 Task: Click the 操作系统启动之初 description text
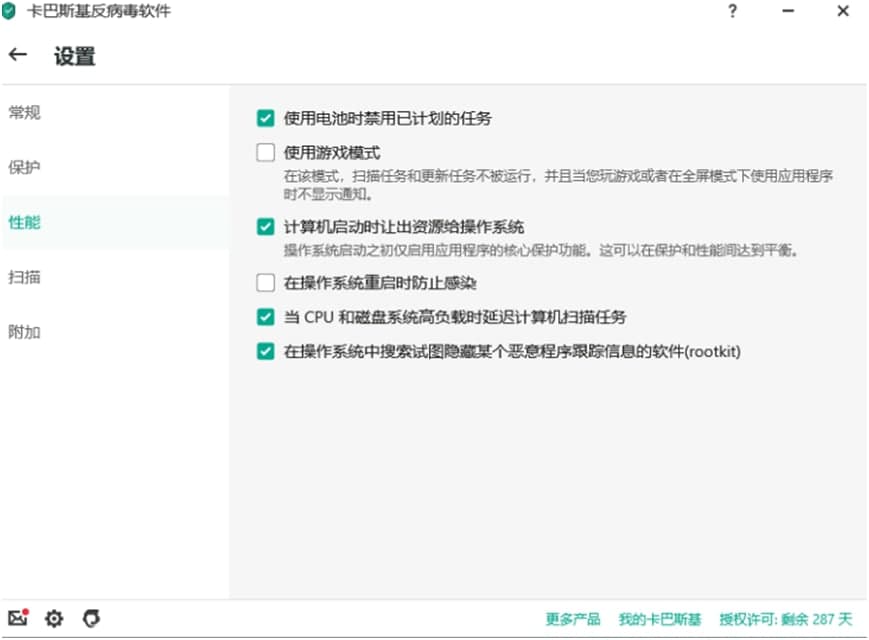click(x=541, y=250)
